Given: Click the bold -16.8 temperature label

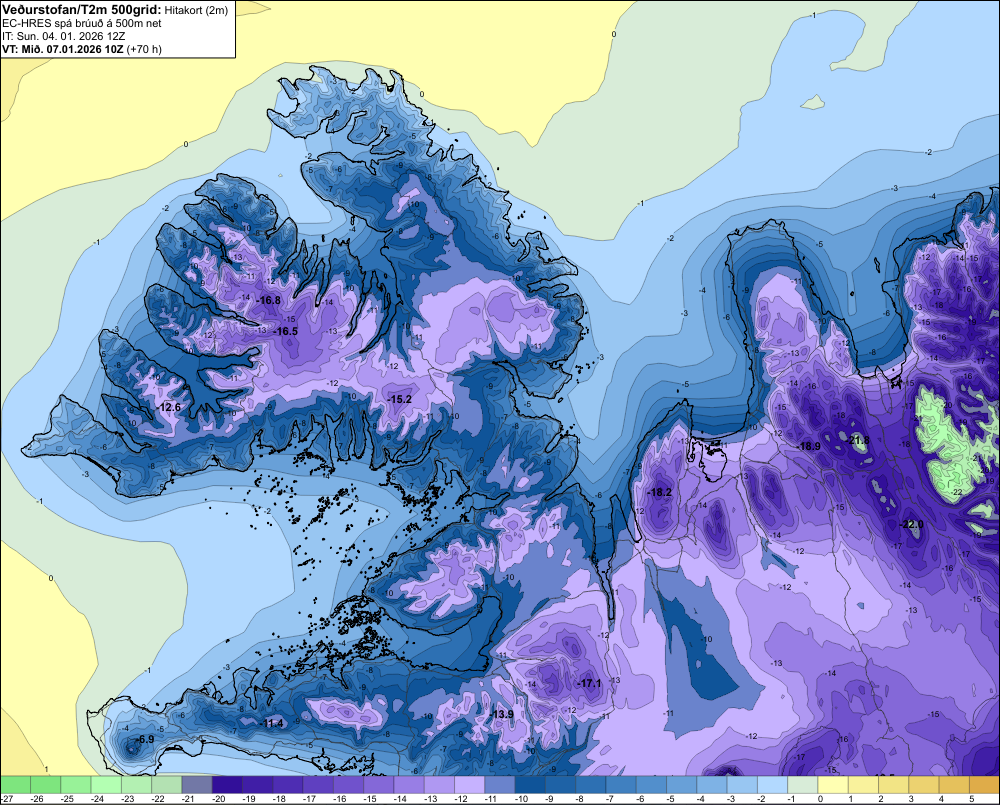Looking at the screenshot, I should click(268, 300).
